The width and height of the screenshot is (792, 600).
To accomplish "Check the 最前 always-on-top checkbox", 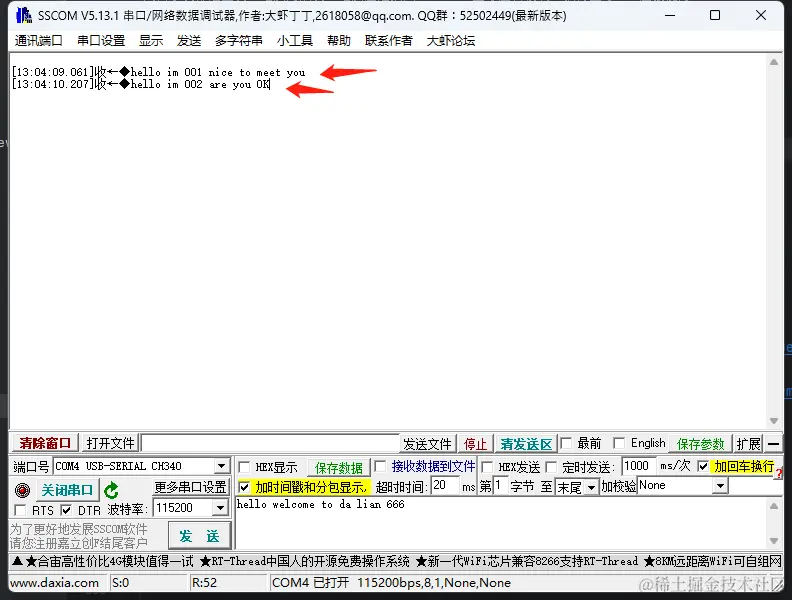I will click(566, 443).
